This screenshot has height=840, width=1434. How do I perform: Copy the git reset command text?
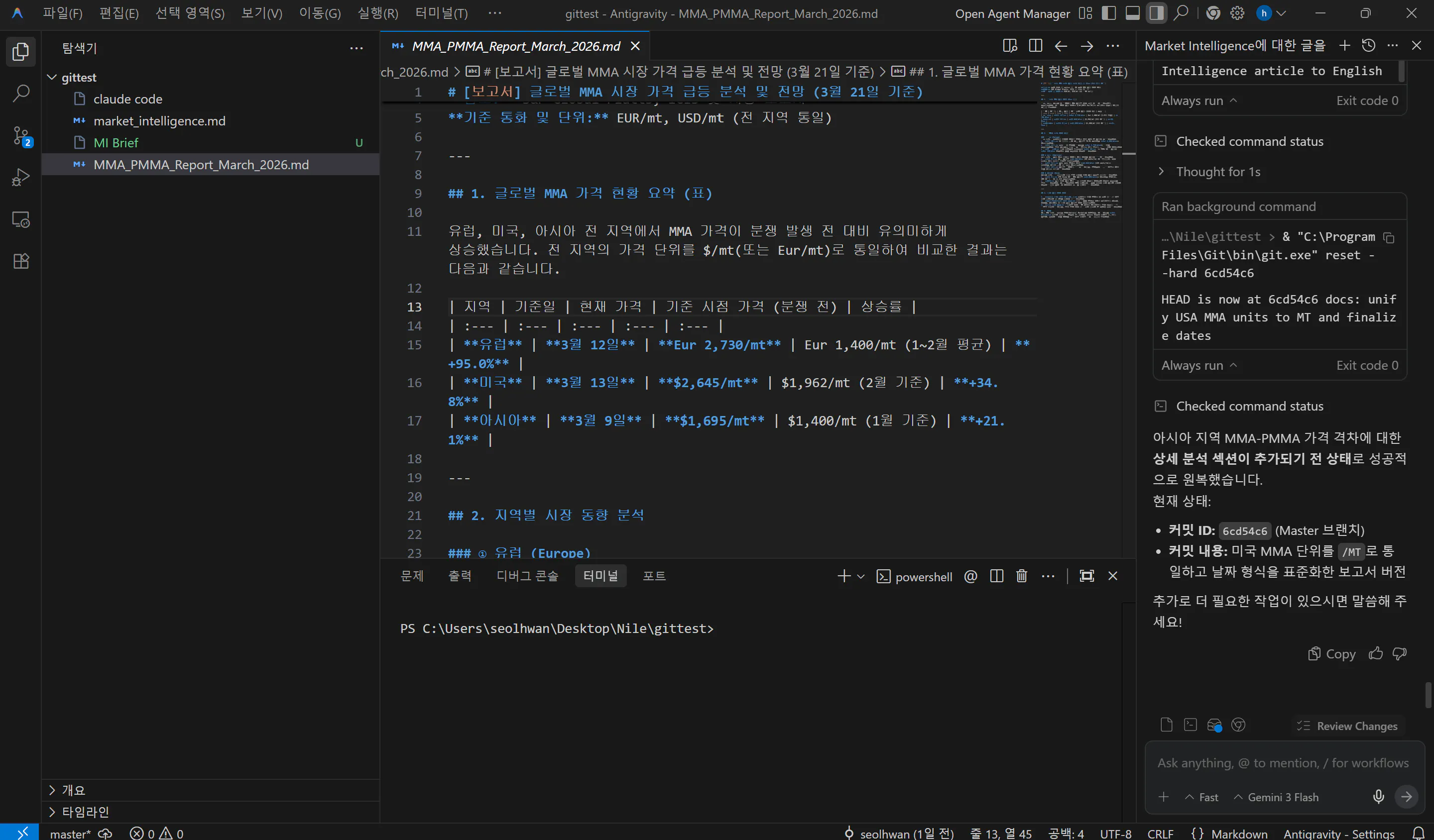(1389, 238)
